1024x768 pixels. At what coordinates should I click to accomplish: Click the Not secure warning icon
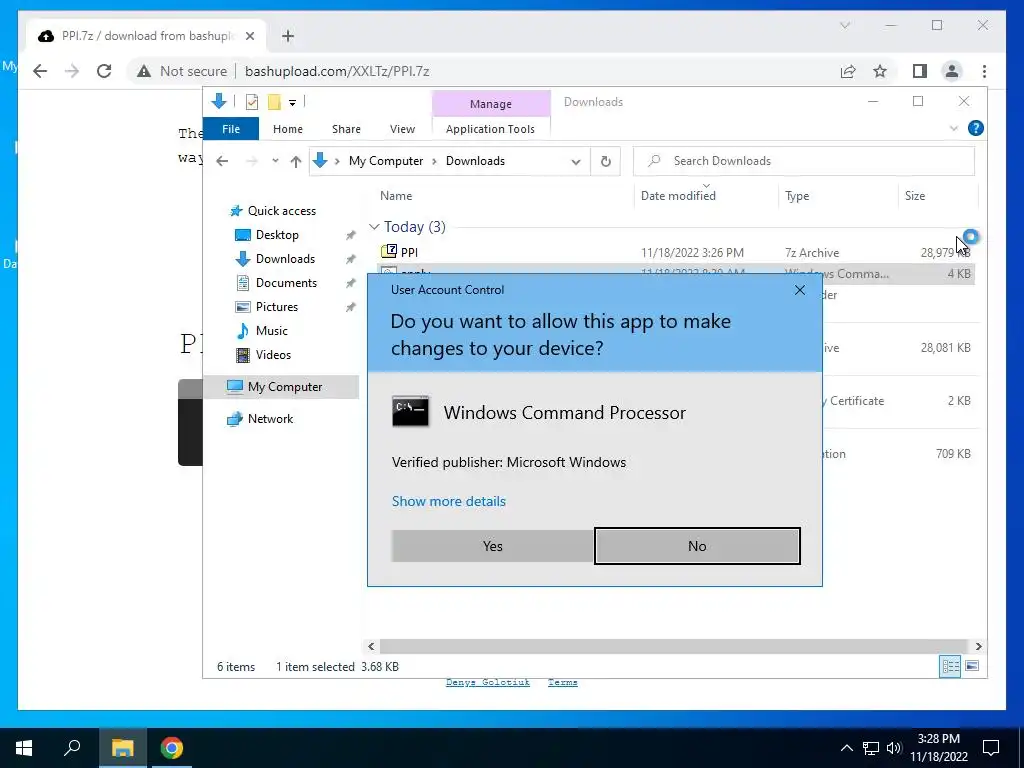click(x=144, y=71)
